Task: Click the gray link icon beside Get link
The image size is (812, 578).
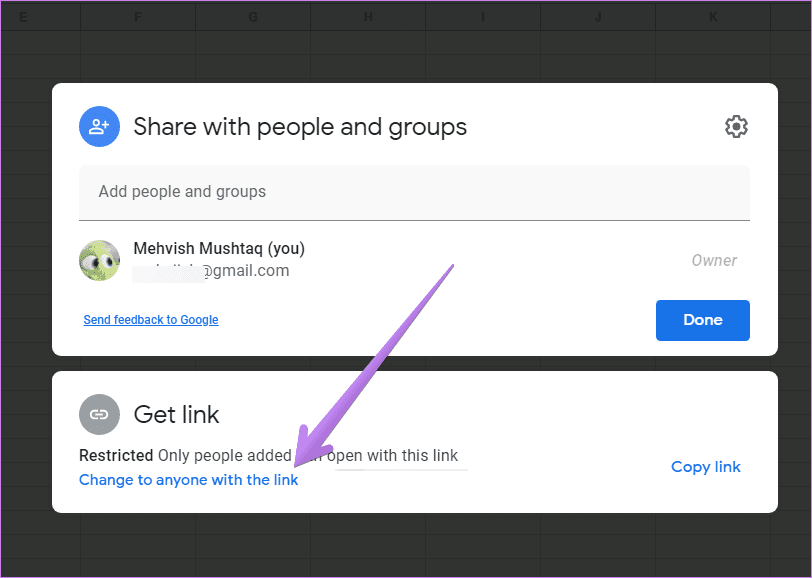Action: click(99, 414)
